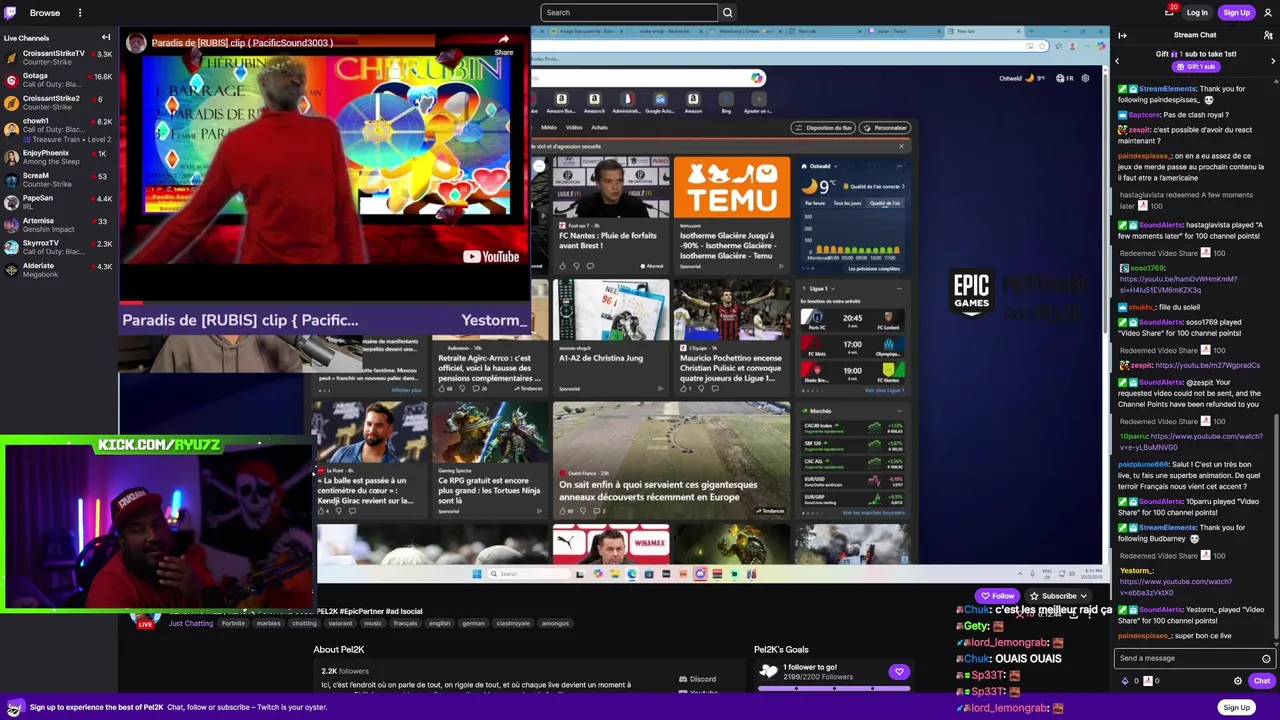
Task: Open the notifications inbox with 20 badge
Action: pyautogui.click(x=1169, y=12)
